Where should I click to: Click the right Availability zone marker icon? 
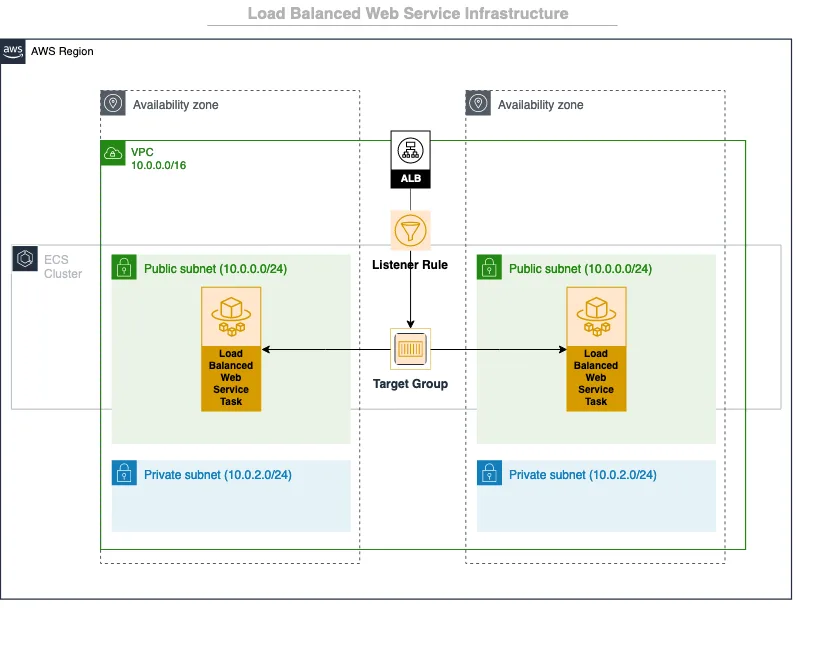coord(477,104)
